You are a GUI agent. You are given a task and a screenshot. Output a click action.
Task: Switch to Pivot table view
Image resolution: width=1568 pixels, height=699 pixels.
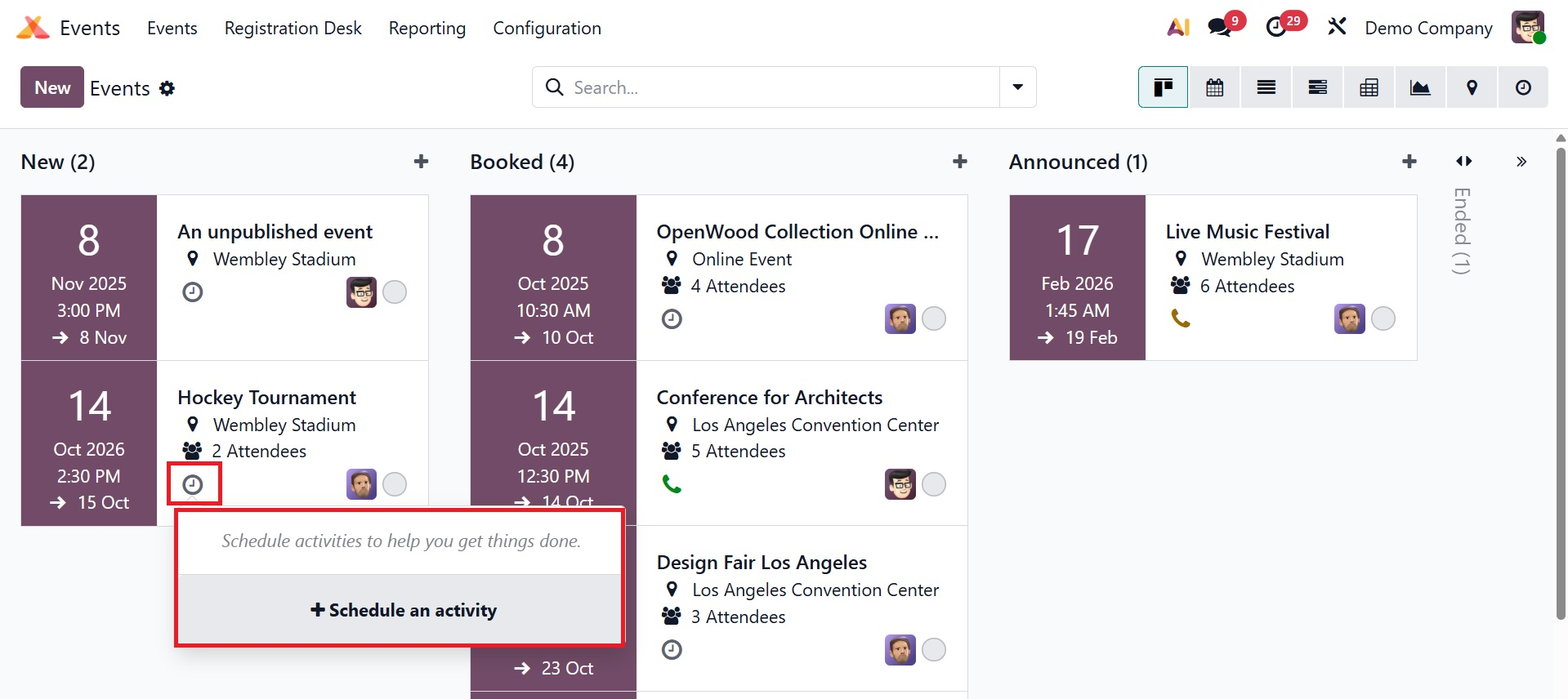[x=1369, y=87]
